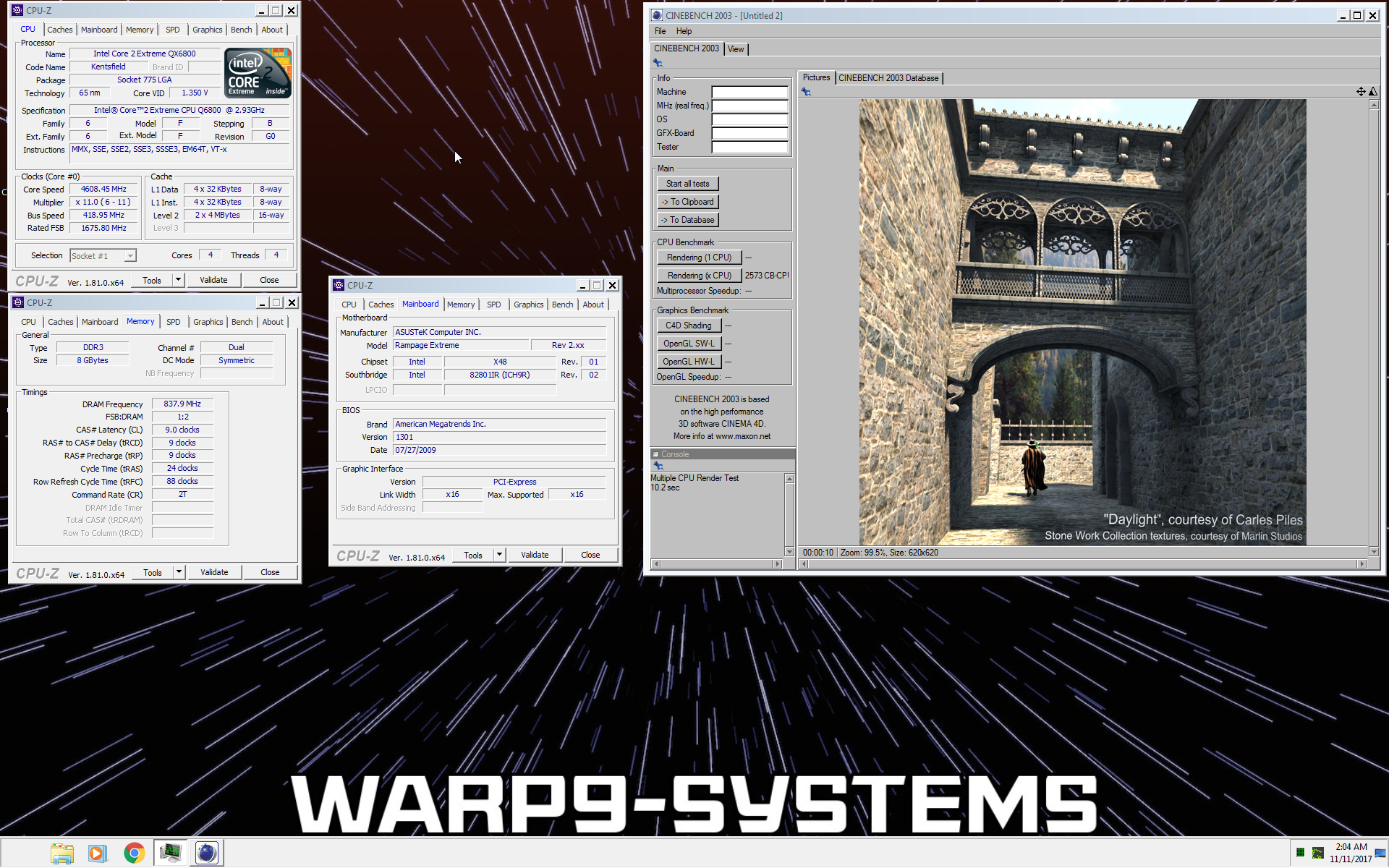Screen dimensions: 1389x868
Task: Click the Daylight rendered castle picture
Action: [1082, 322]
